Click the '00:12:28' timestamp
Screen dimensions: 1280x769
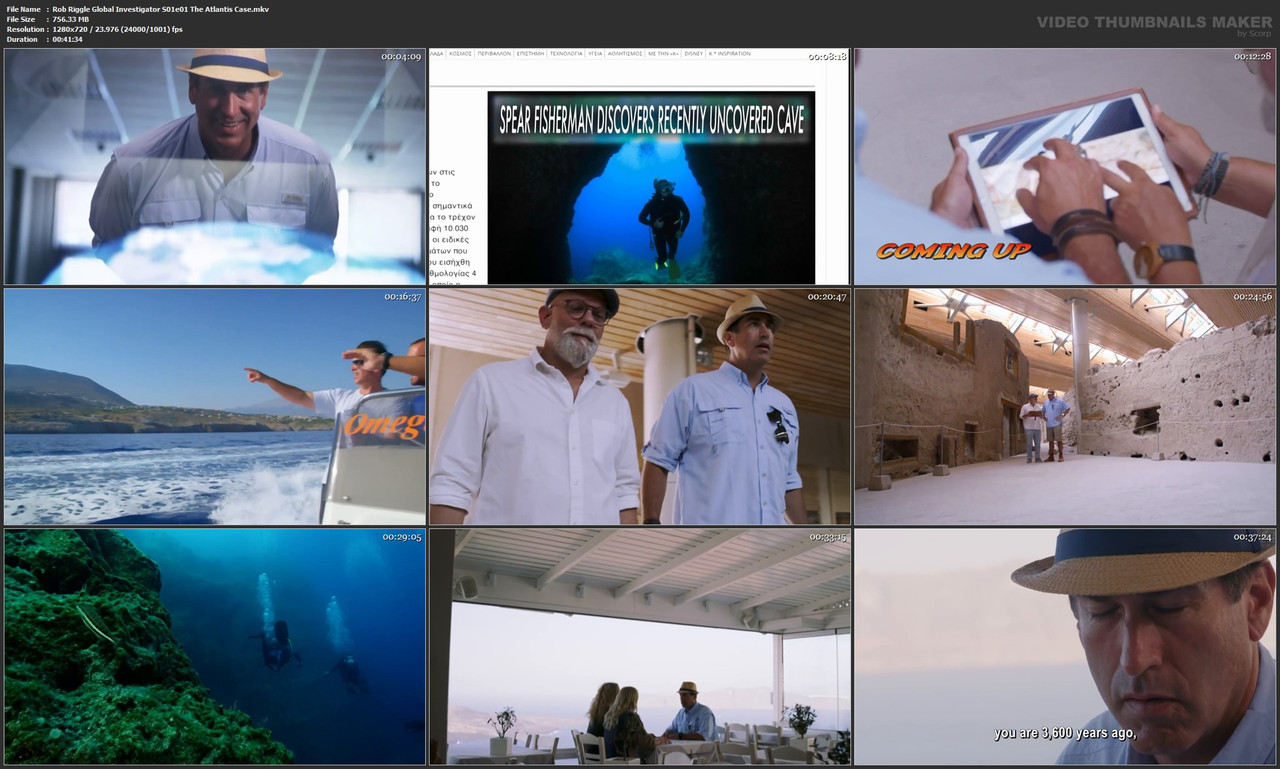pos(1252,57)
